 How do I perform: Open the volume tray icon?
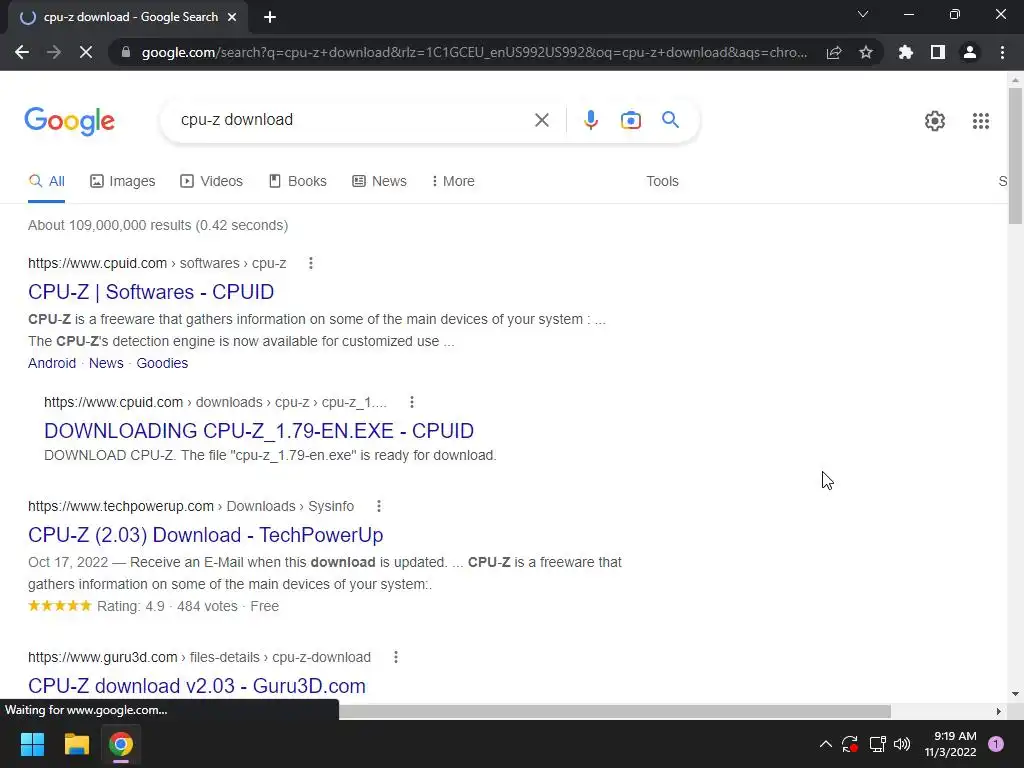click(902, 744)
